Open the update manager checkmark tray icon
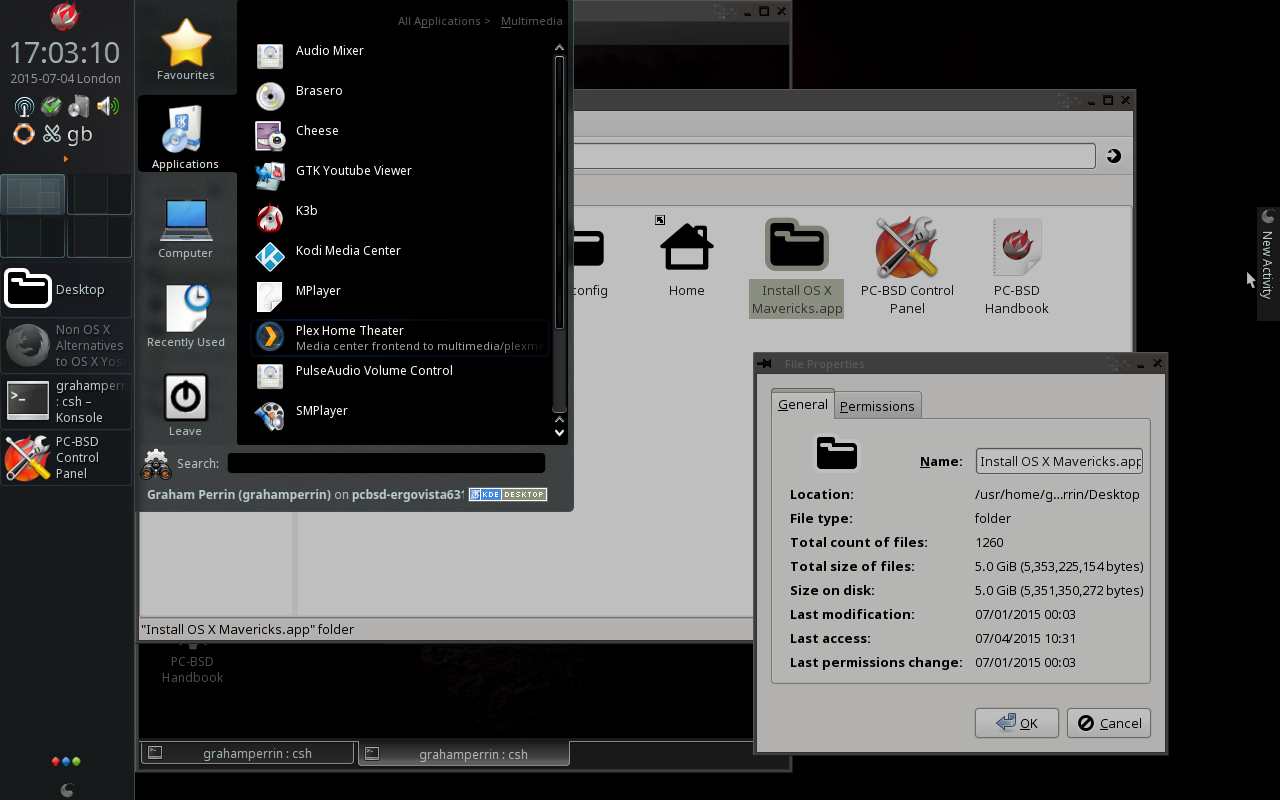The width and height of the screenshot is (1280, 800). pyautogui.click(x=51, y=107)
